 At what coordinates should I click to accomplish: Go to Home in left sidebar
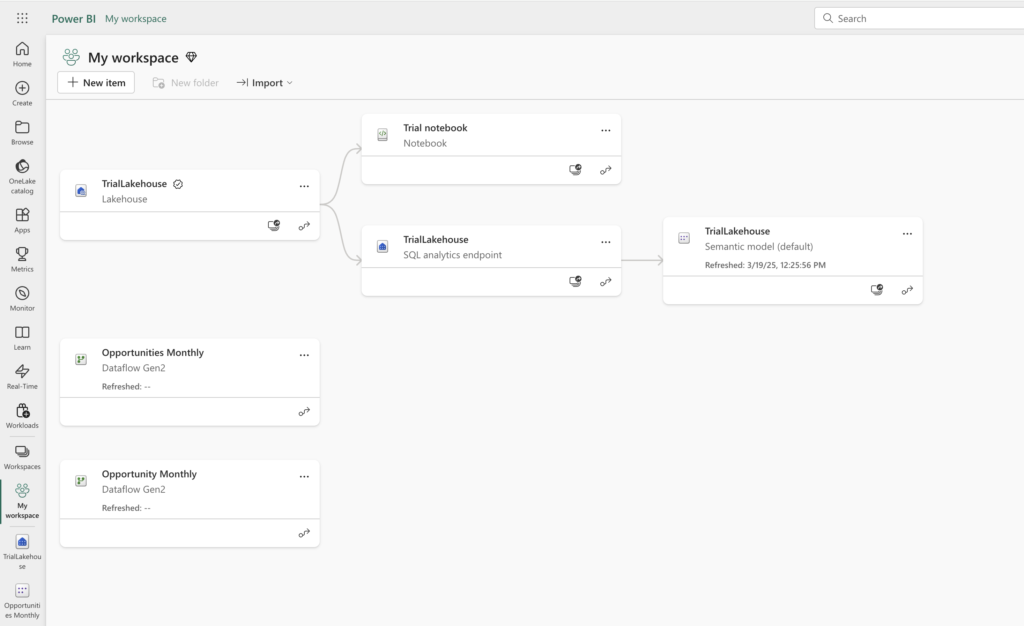pyautogui.click(x=22, y=54)
